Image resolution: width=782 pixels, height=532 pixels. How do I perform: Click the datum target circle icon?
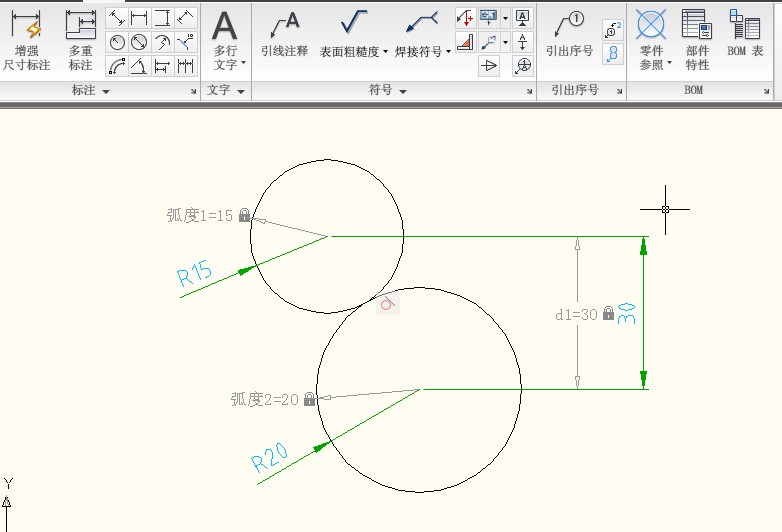522,65
